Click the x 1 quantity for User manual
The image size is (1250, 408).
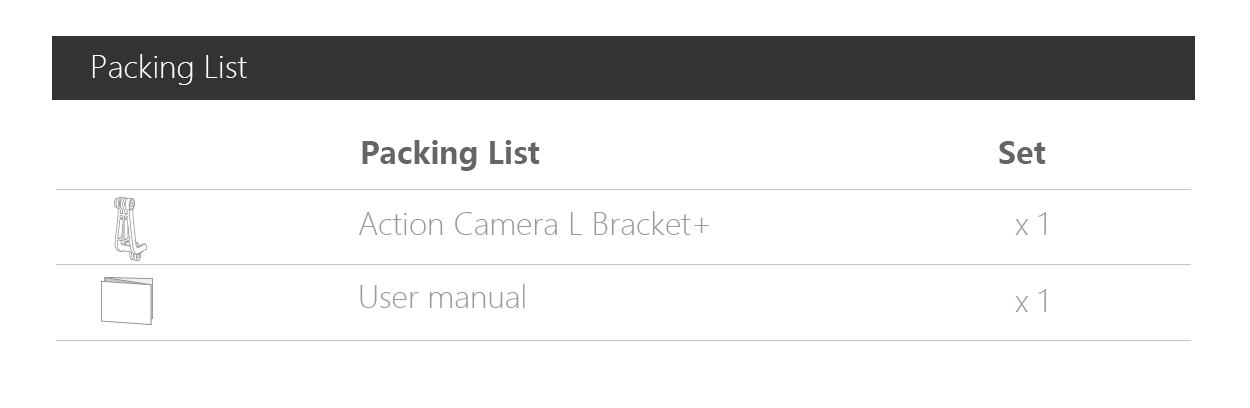click(x=1032, y=301)
